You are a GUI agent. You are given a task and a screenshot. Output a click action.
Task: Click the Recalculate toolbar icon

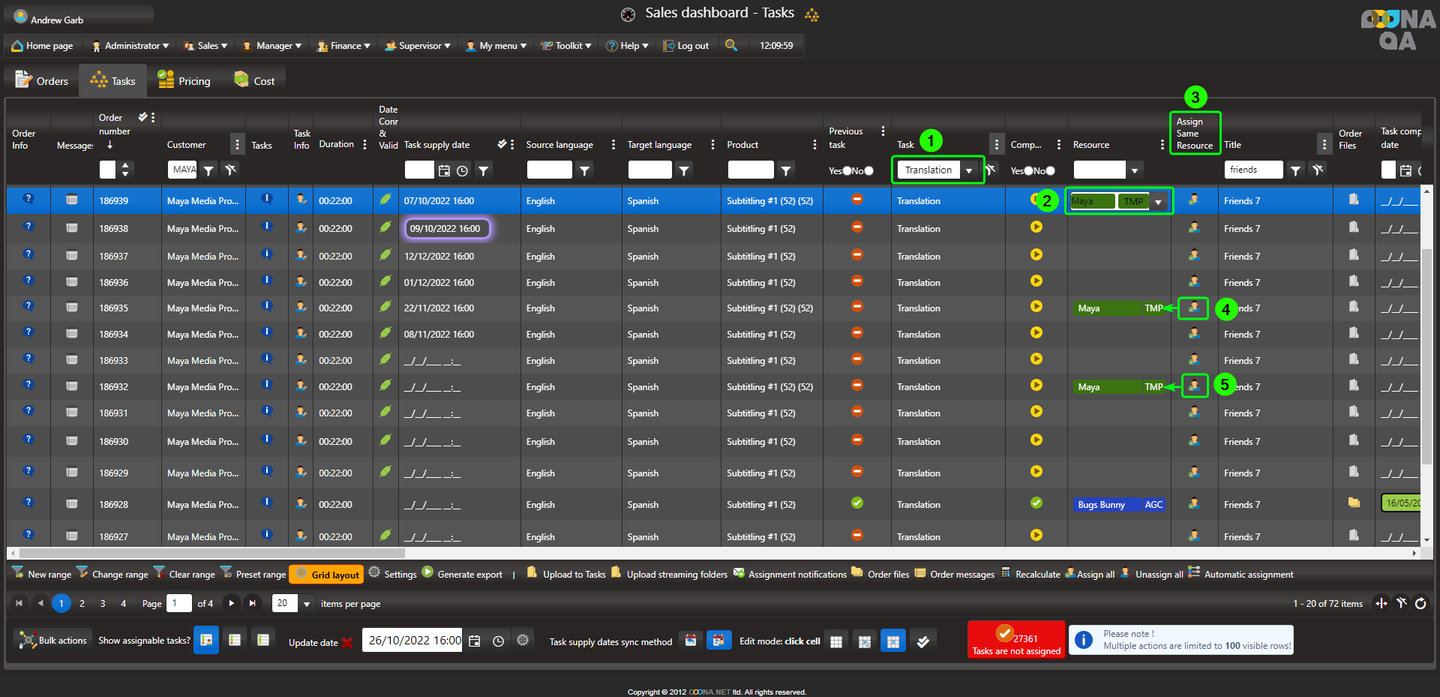tap(1035, 574)
